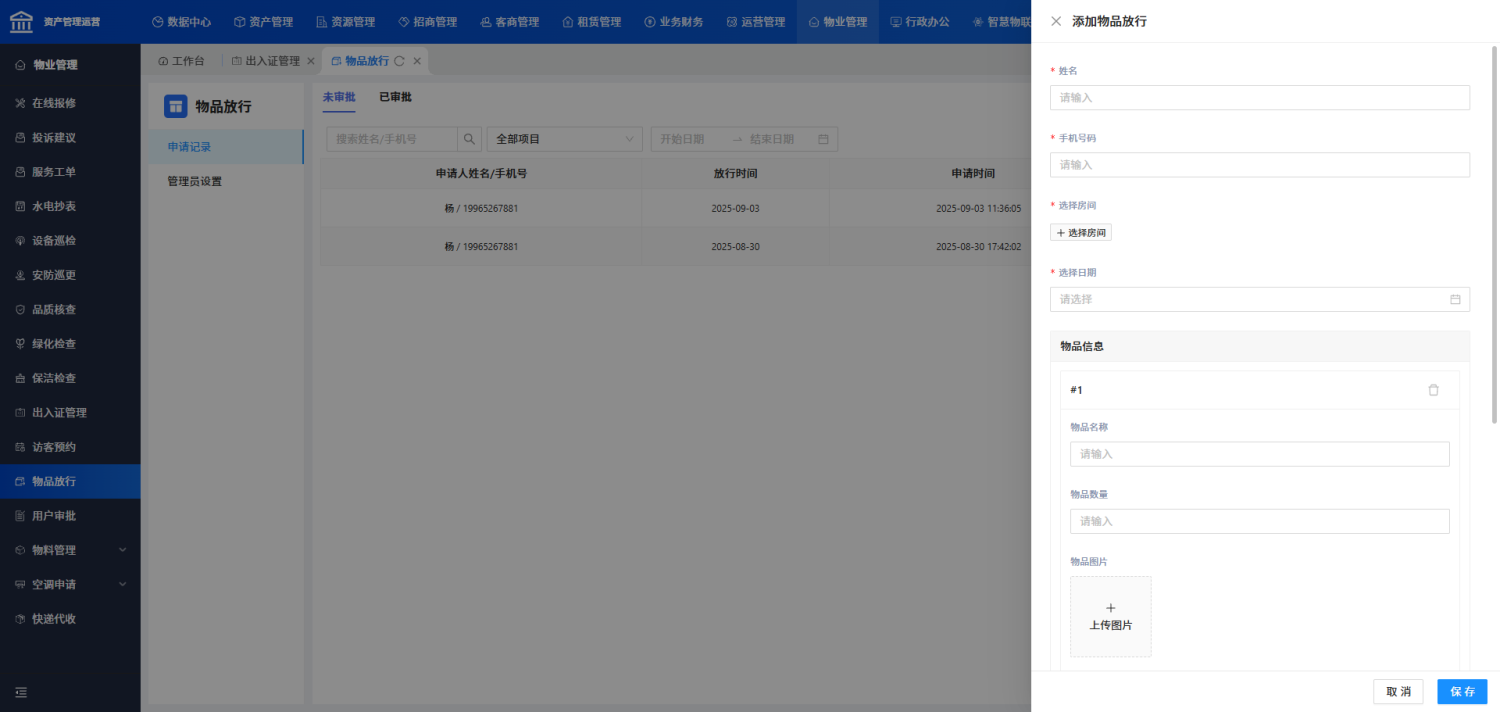Close the 出入证管理 tab
This screenshot has height=712, width=1500.
(310, 61)
